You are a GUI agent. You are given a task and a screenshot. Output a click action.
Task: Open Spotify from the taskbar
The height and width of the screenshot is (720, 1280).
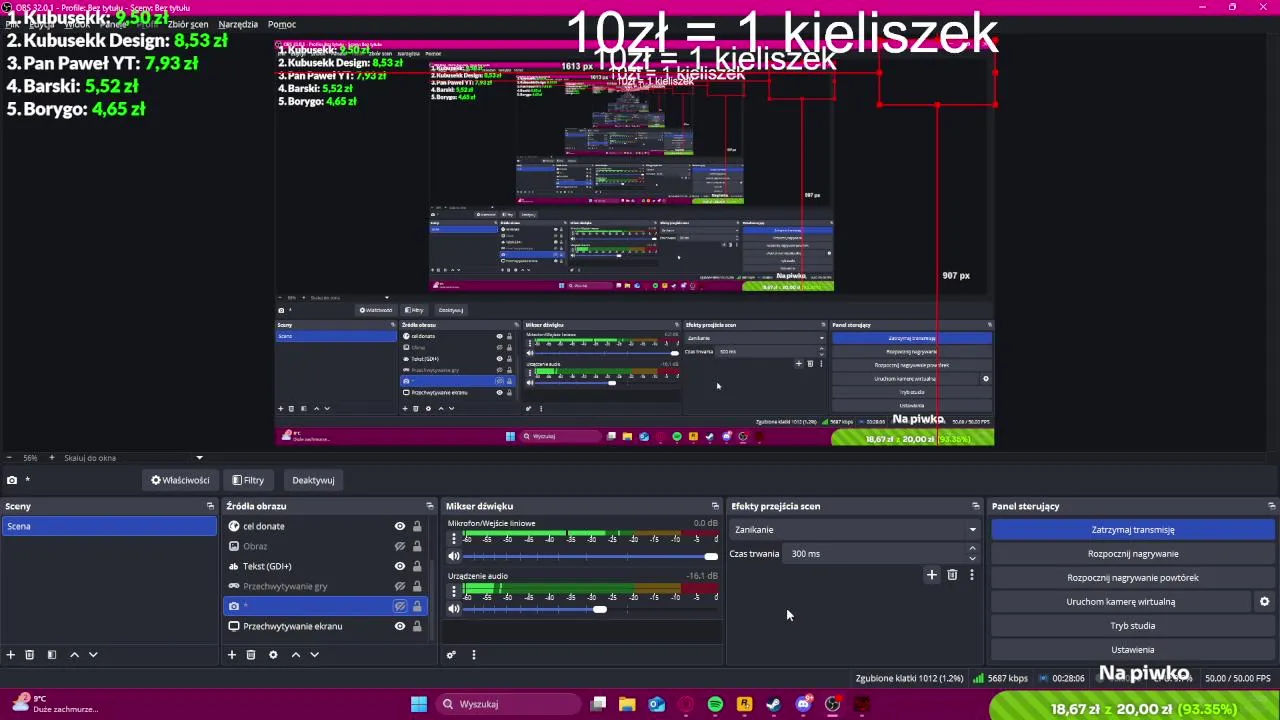pyautogui.click(x=715, y=704)
